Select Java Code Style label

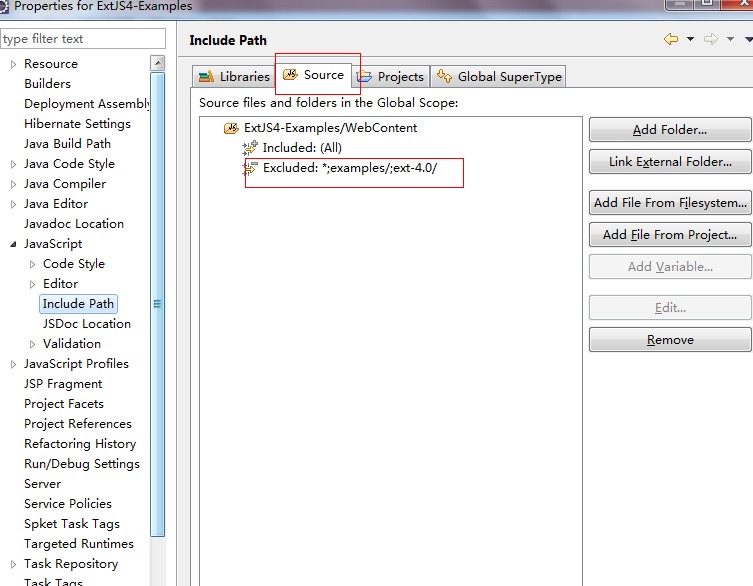click(69, 164)
